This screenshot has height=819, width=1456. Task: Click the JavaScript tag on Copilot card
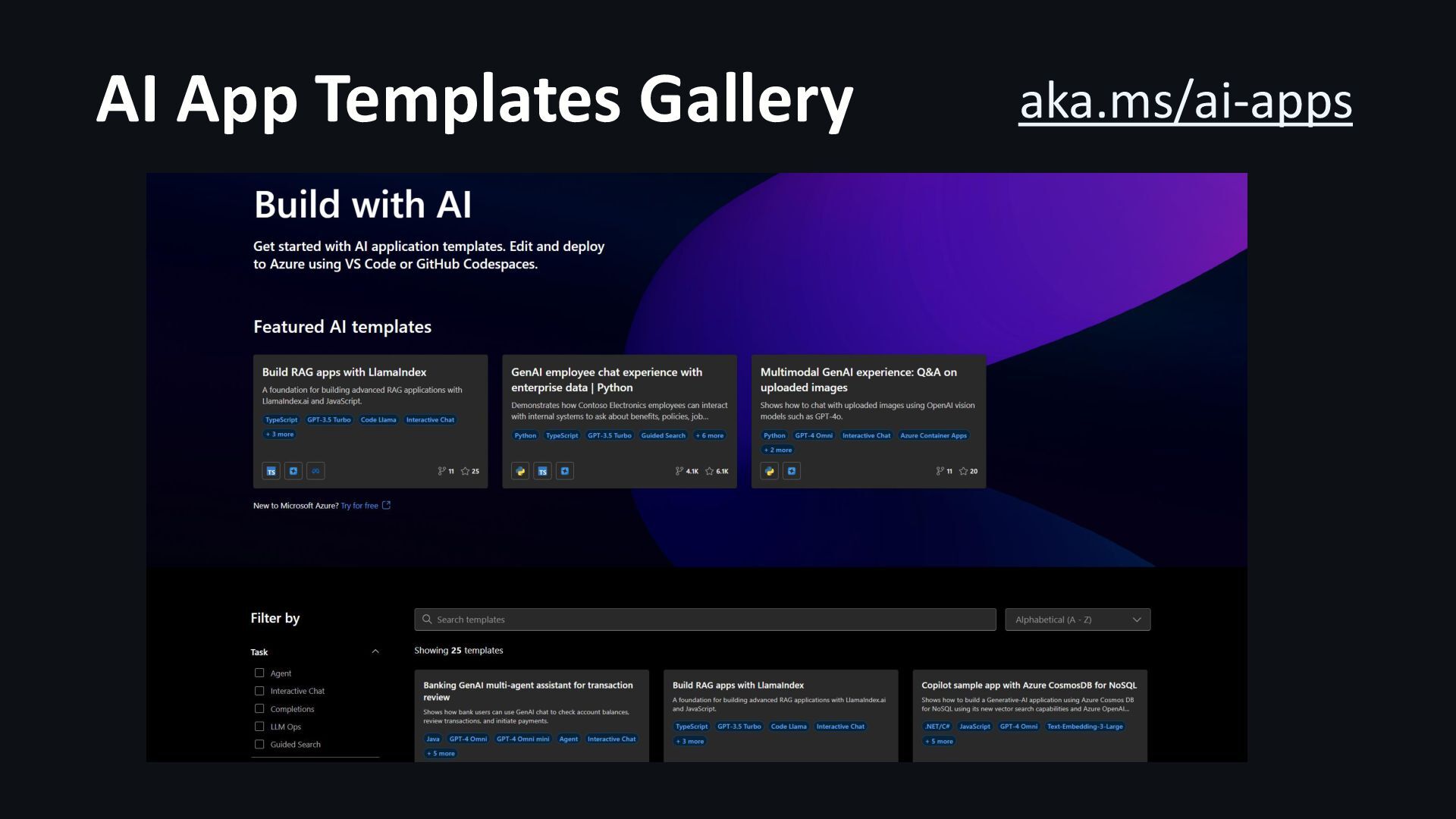[x=974, y=726]
